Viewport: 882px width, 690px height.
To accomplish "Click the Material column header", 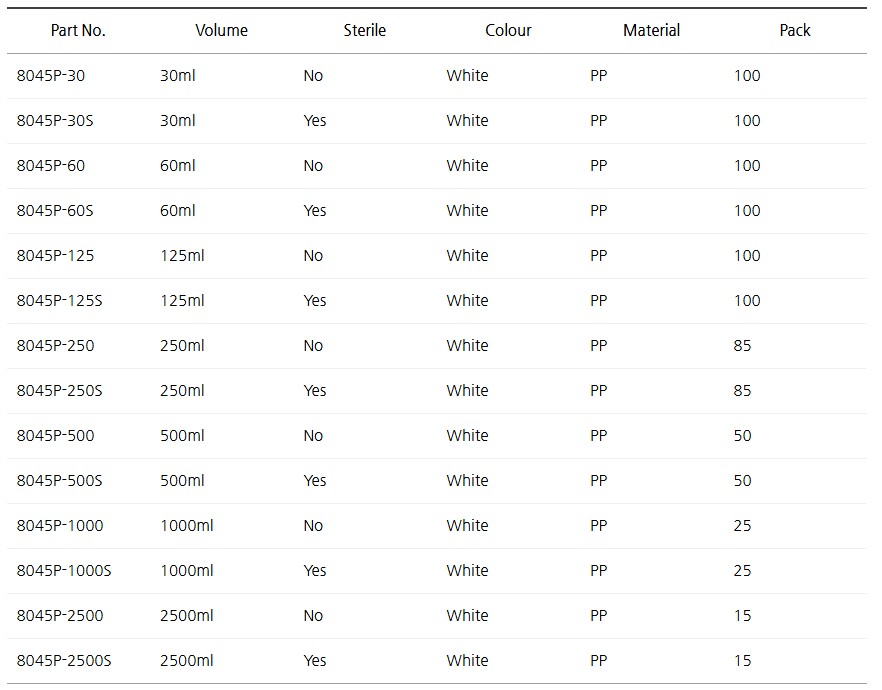I will (x=651, y=30).
